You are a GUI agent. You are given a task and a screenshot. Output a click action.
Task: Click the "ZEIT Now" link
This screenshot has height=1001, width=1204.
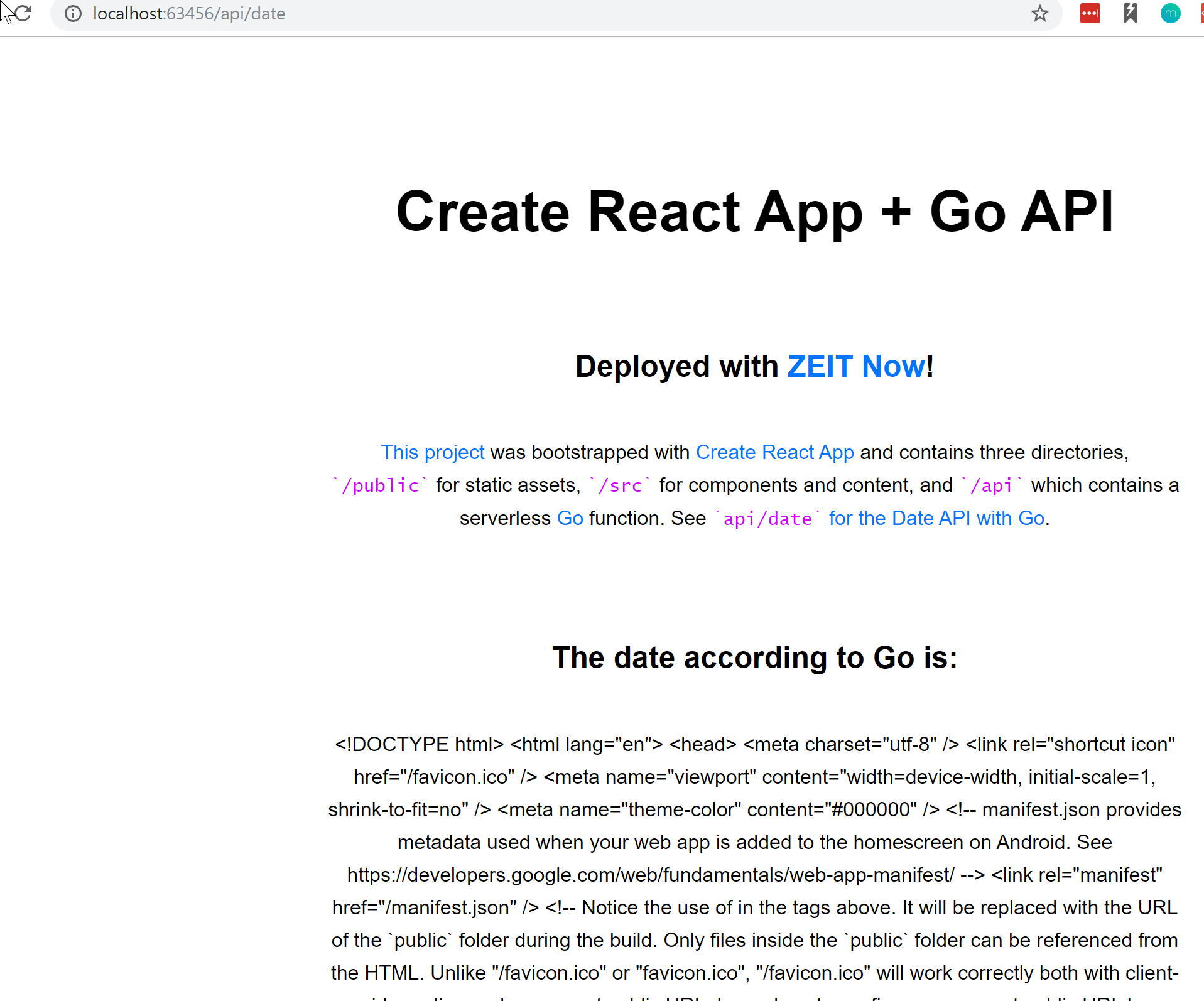pyautogui.click(x=856, y=366)
